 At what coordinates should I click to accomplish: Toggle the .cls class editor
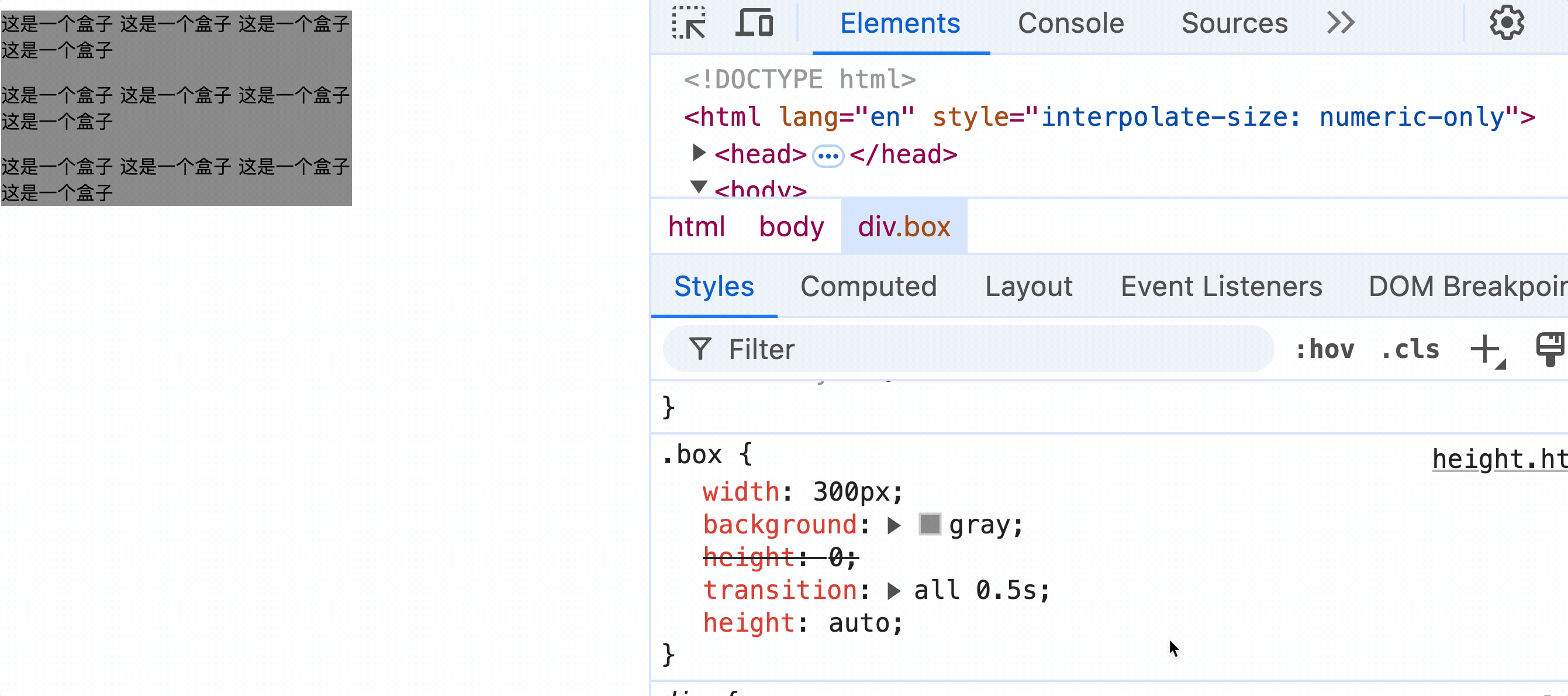pos(1410,350)
